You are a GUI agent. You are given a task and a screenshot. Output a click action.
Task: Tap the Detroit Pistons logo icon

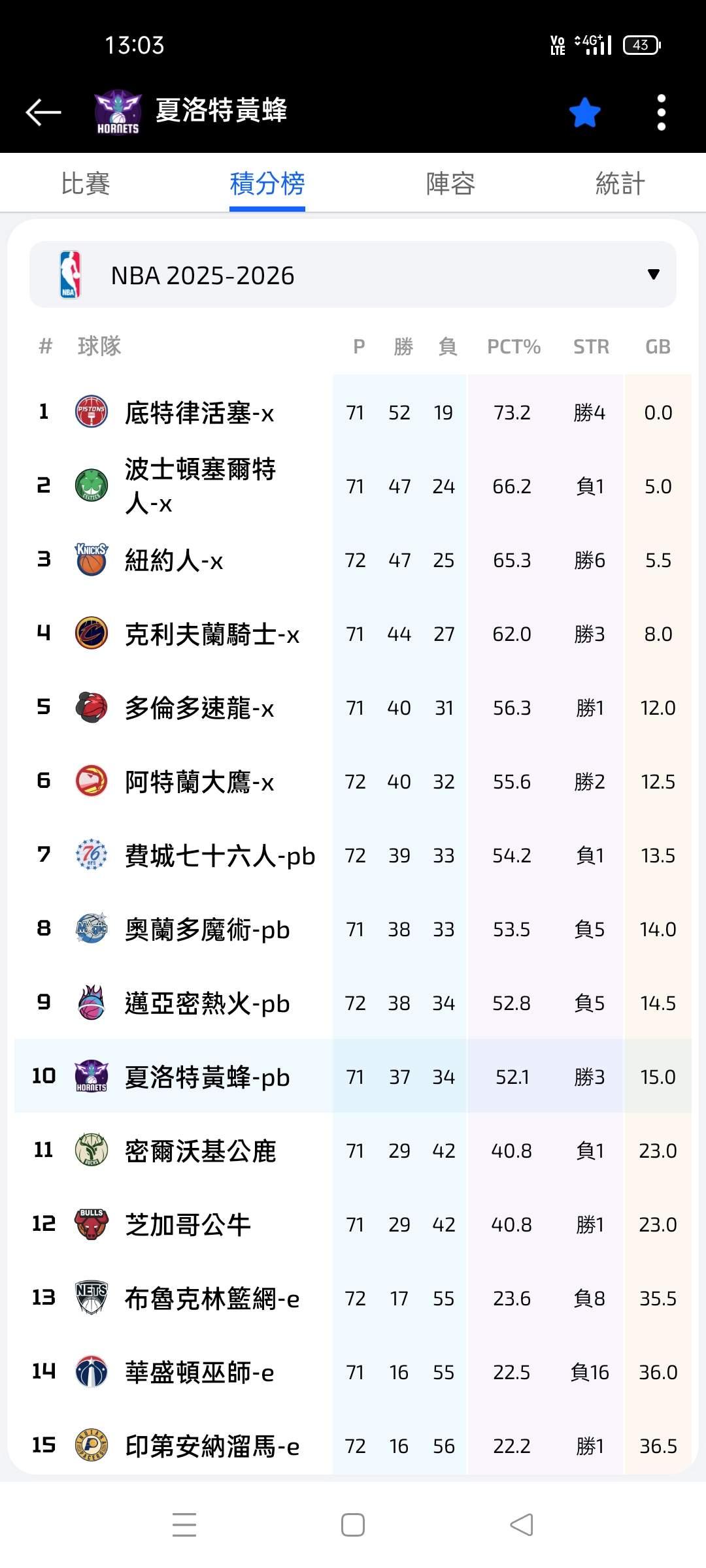(x=92, y=412)
